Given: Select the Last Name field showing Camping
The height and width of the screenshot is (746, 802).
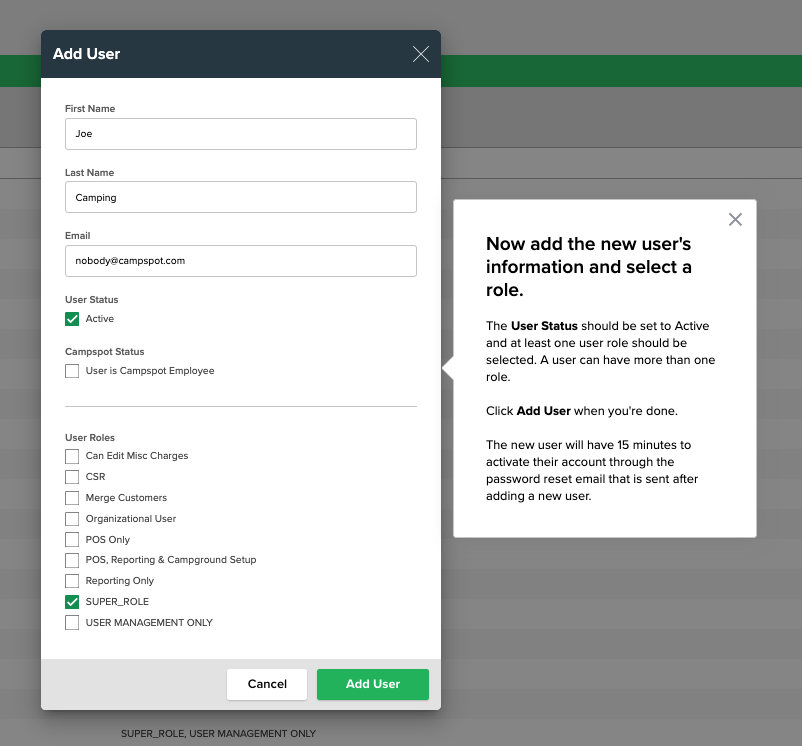Looking at the screenshot, I should pos(240,197).
